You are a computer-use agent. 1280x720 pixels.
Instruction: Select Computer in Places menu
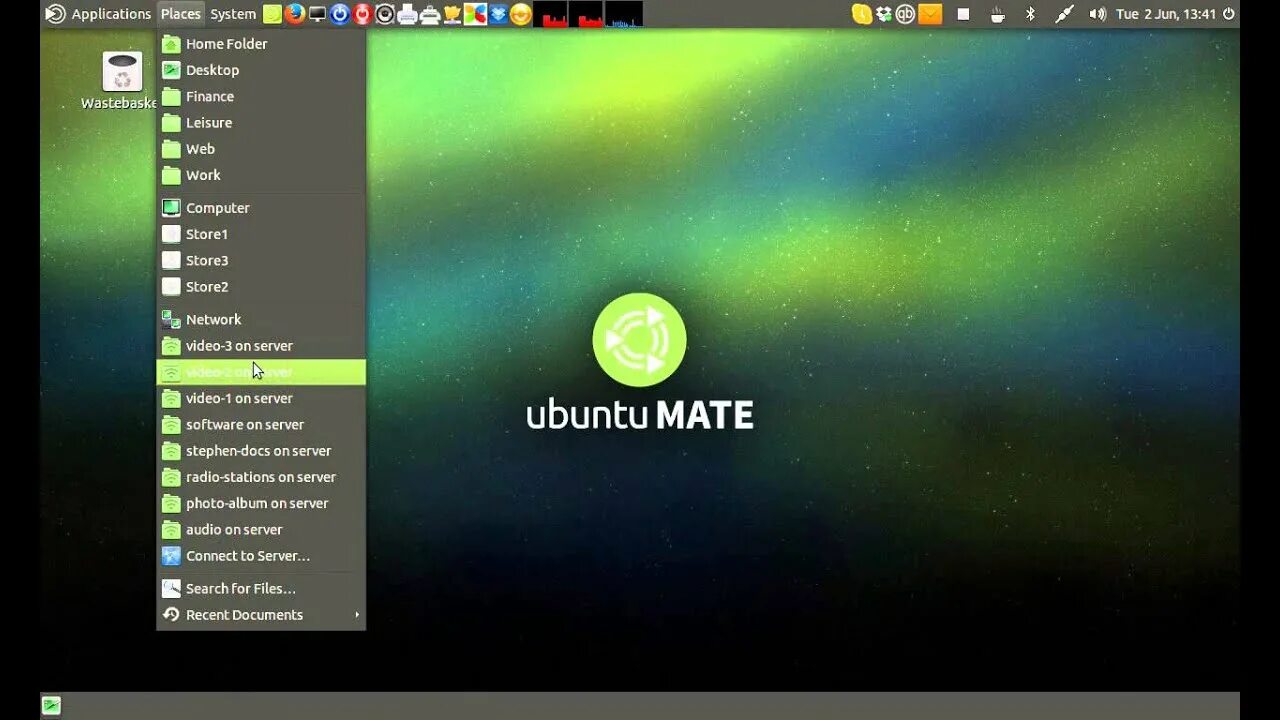click(261, 208)
